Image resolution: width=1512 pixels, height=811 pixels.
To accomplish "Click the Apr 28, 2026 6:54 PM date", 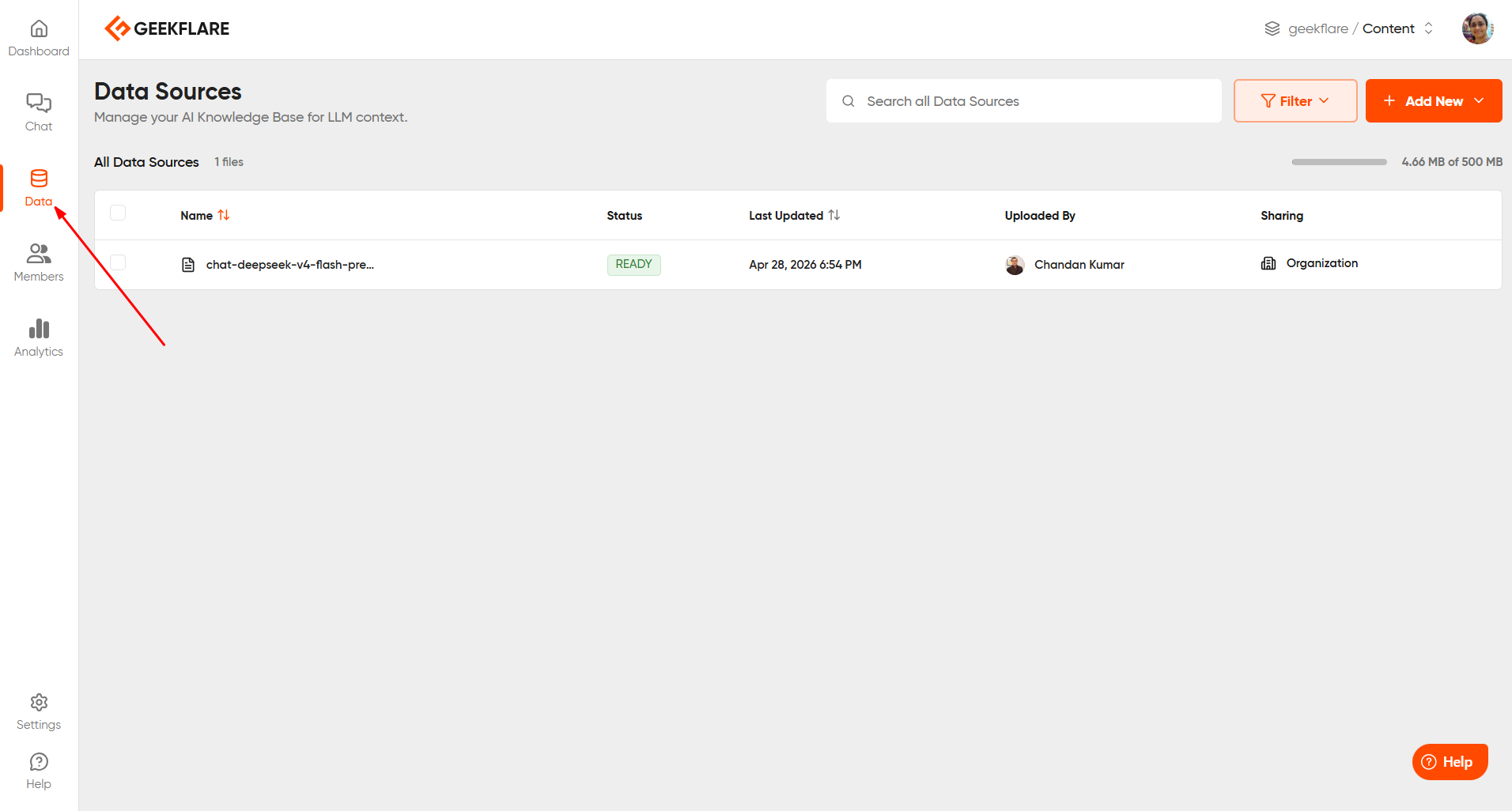I will (805, 265).
